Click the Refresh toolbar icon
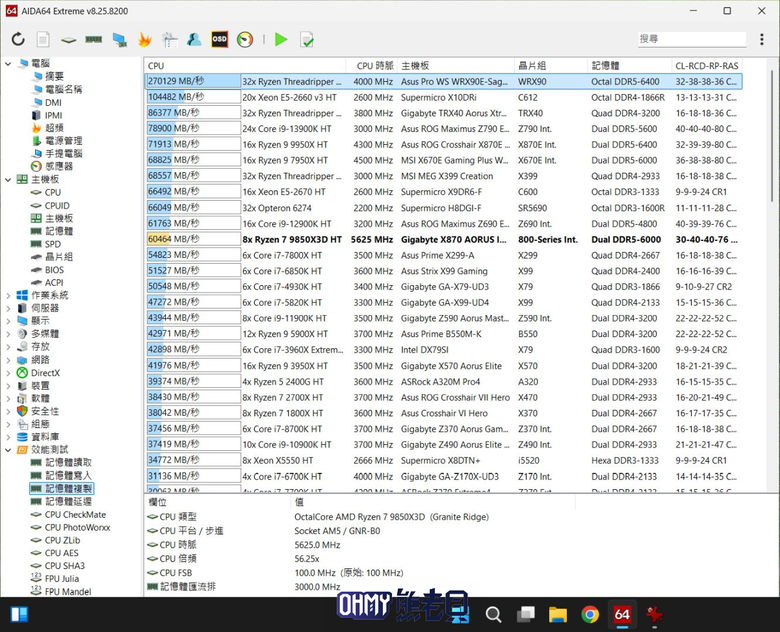This screenshot has height=632, width=780. (18, 39)
